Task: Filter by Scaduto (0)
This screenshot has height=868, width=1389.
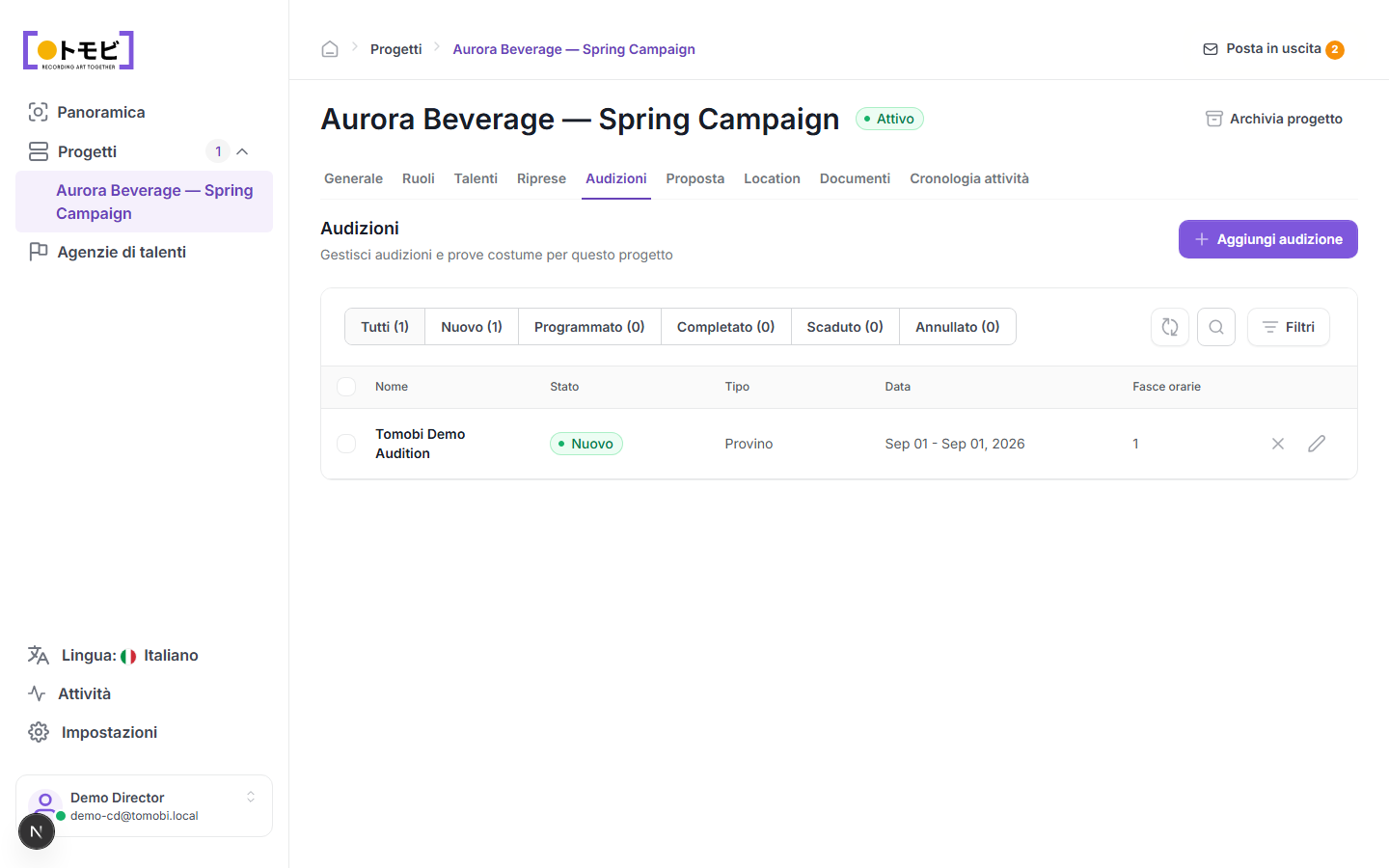Action: tap(845, 327)
